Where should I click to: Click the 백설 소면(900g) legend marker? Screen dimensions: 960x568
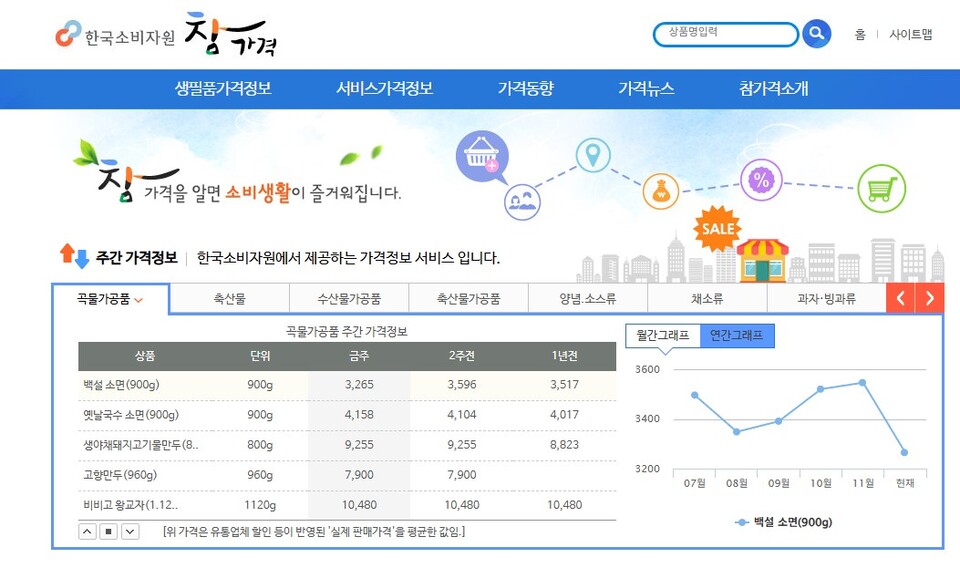click(x=741, y=522)
